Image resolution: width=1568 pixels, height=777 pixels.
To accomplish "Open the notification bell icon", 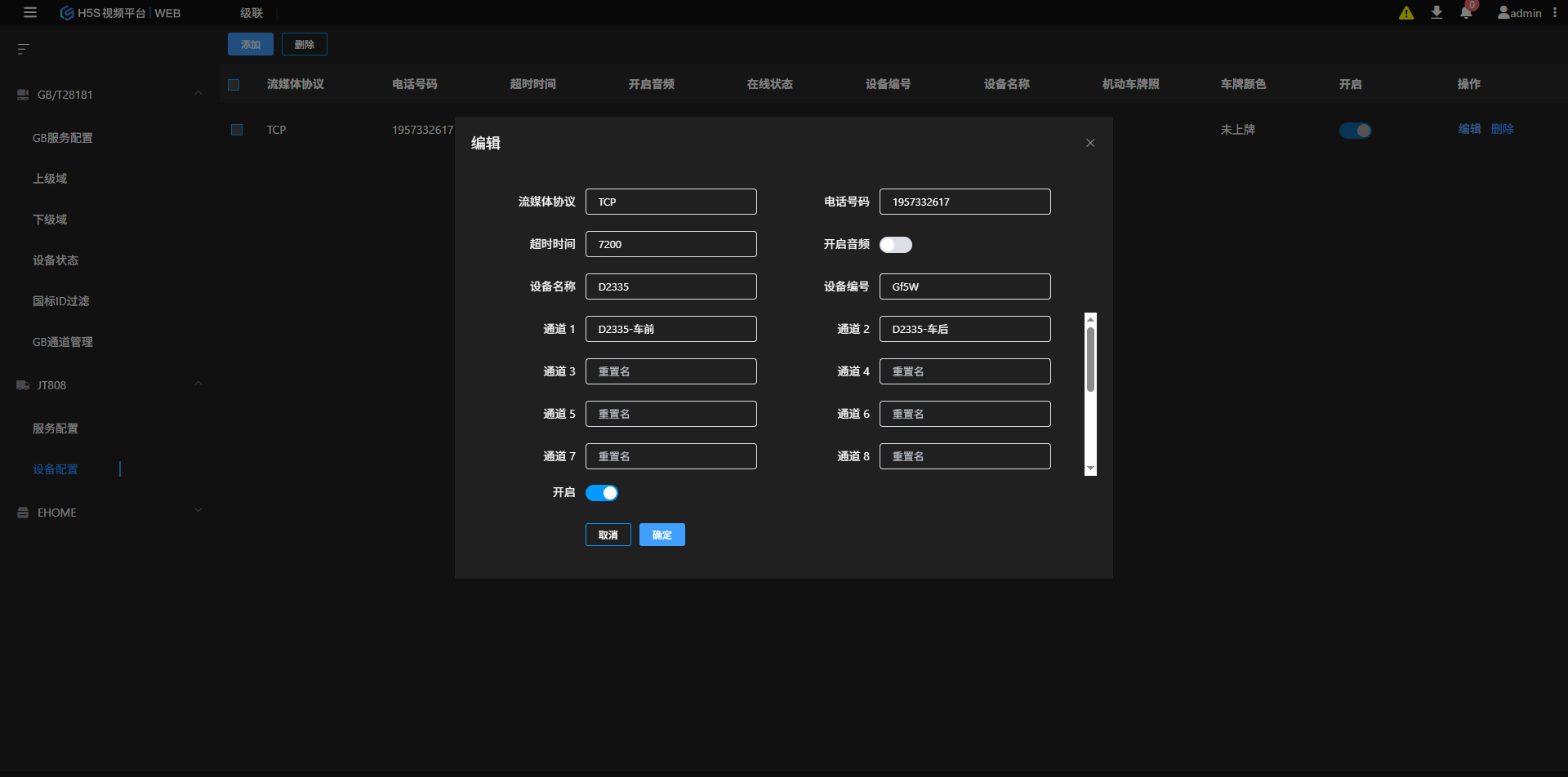I will click(1466, 13).
